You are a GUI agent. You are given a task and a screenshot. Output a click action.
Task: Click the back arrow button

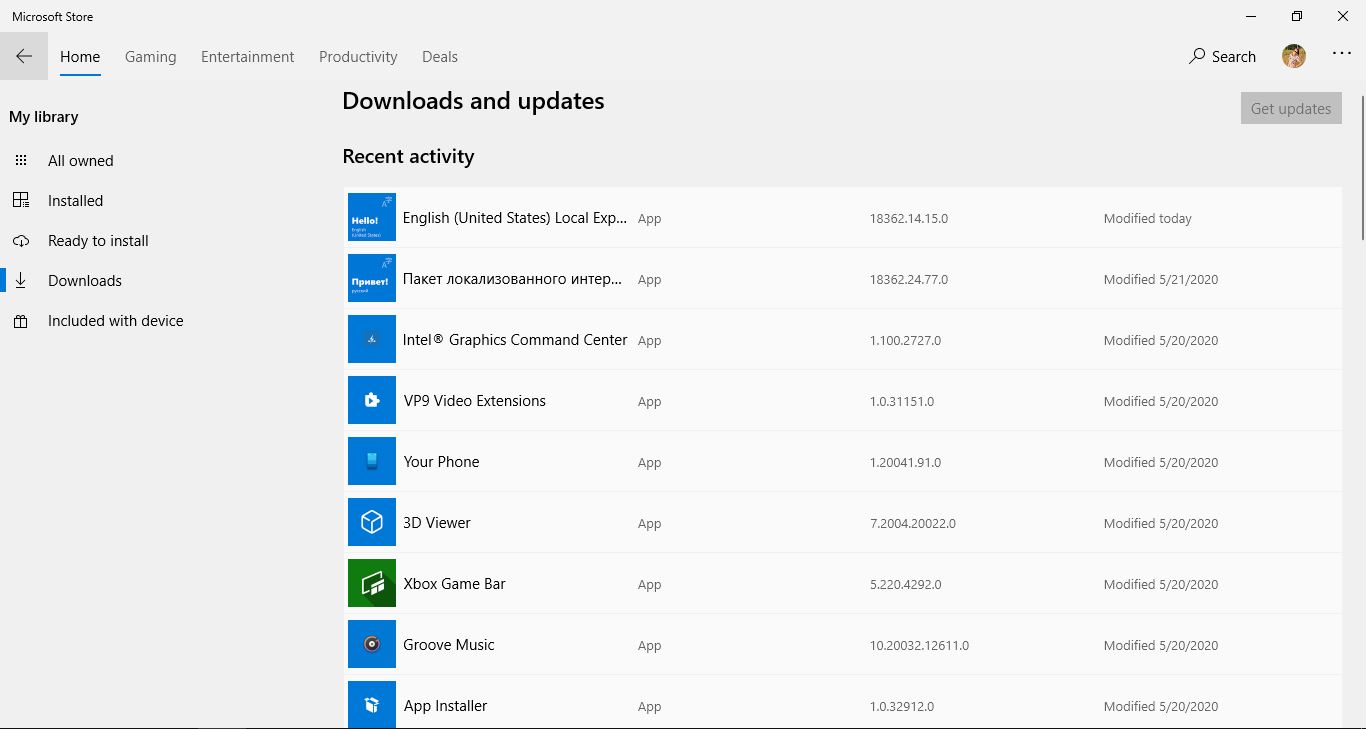(24, 57)
